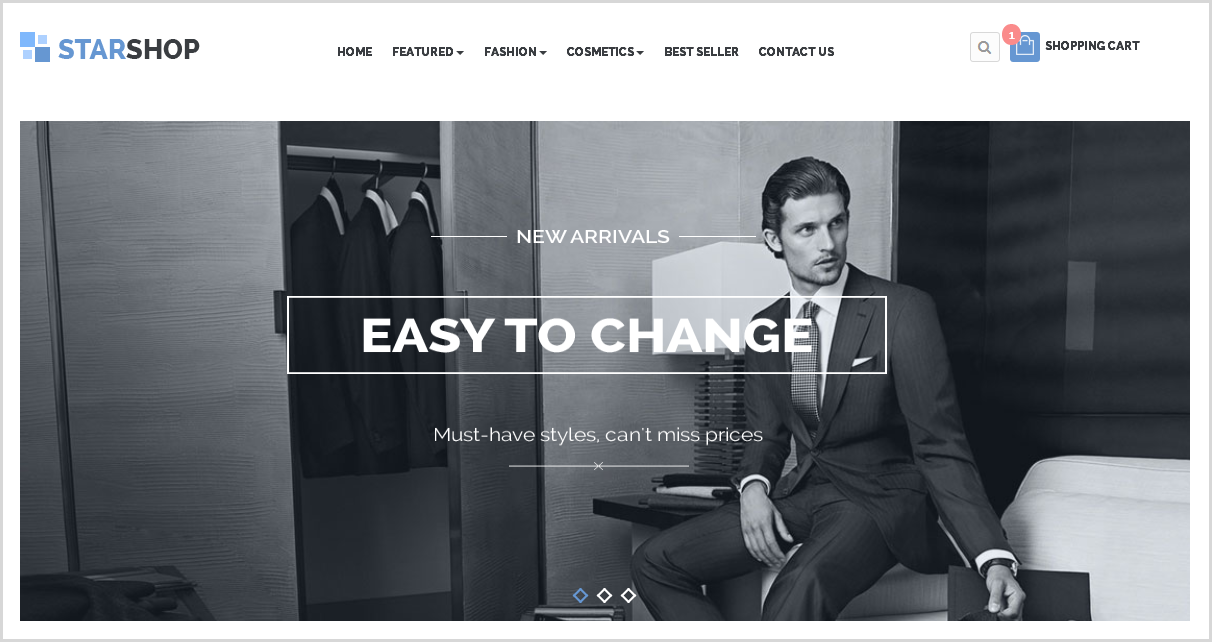Viewport: 1212px width, 642px height.
Task: Go to the Home menu item
Action: pos(354,52)
